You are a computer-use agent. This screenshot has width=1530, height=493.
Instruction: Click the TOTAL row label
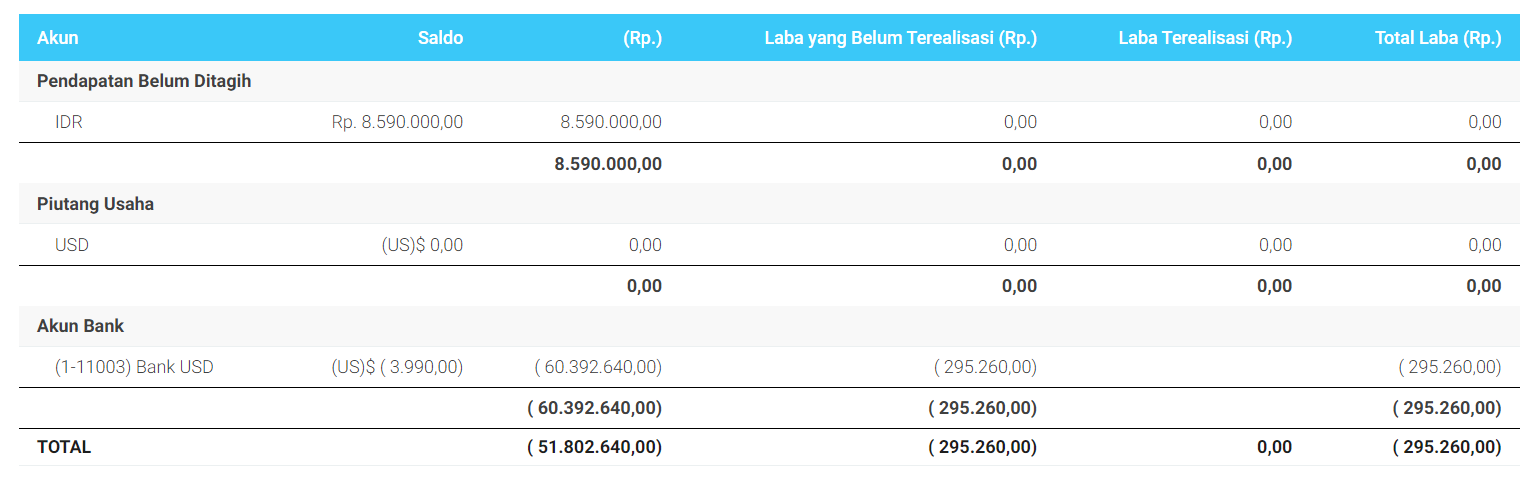click(64, 448)
